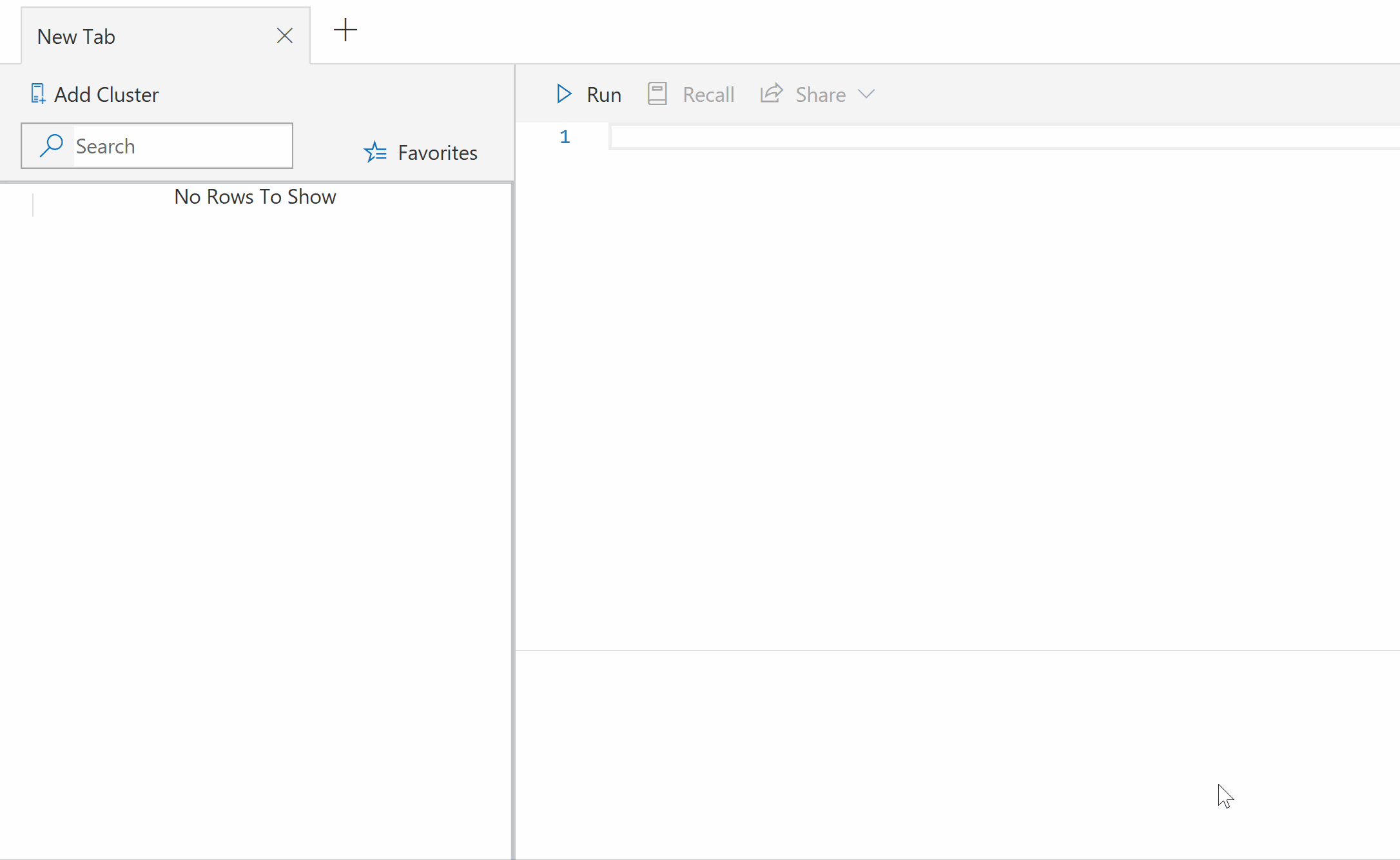The height and width of the screenshot is (860, 1400).
Task: Click the Share arrow icon
Action: click(772, 94)
